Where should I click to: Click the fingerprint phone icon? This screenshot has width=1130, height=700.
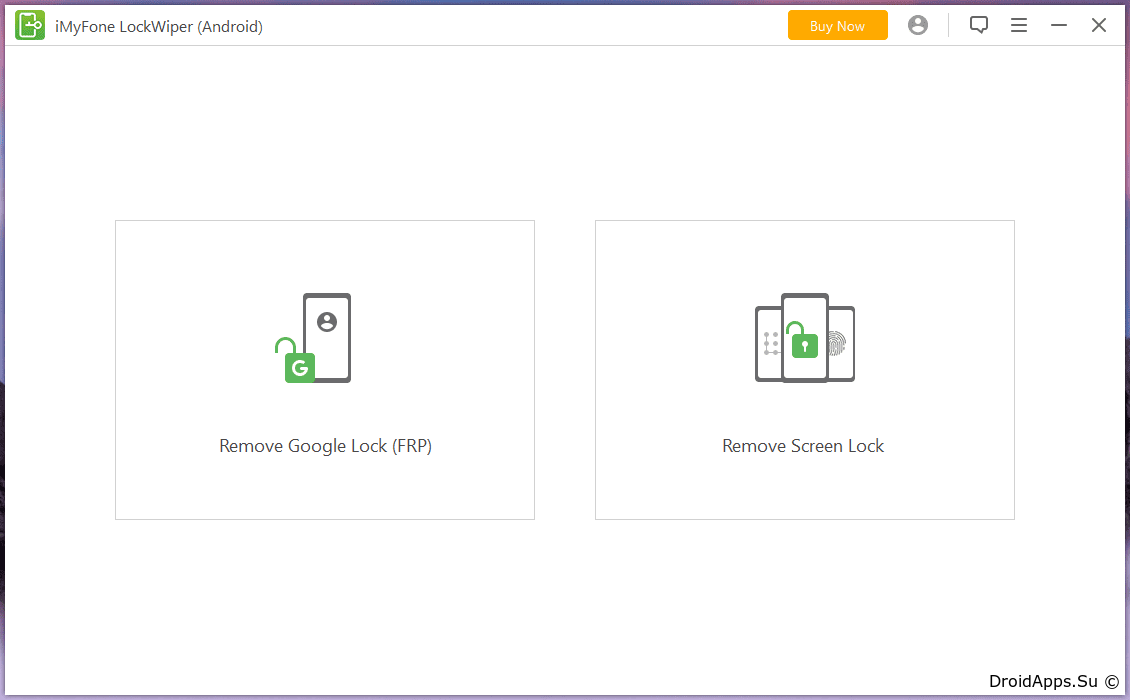(840, 344)
